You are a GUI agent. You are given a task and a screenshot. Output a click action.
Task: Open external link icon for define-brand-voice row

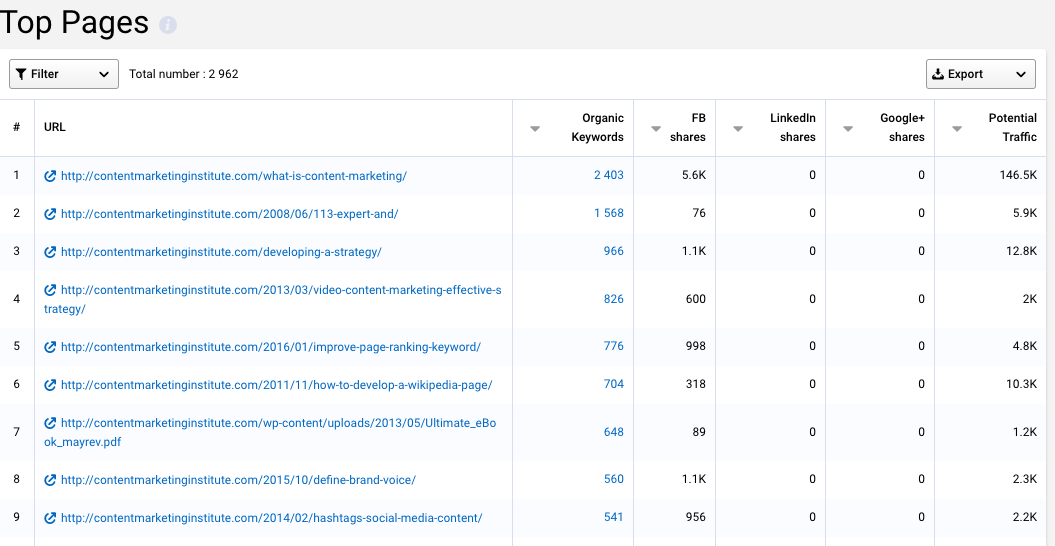pyautogui.click(x=50, y=480)
